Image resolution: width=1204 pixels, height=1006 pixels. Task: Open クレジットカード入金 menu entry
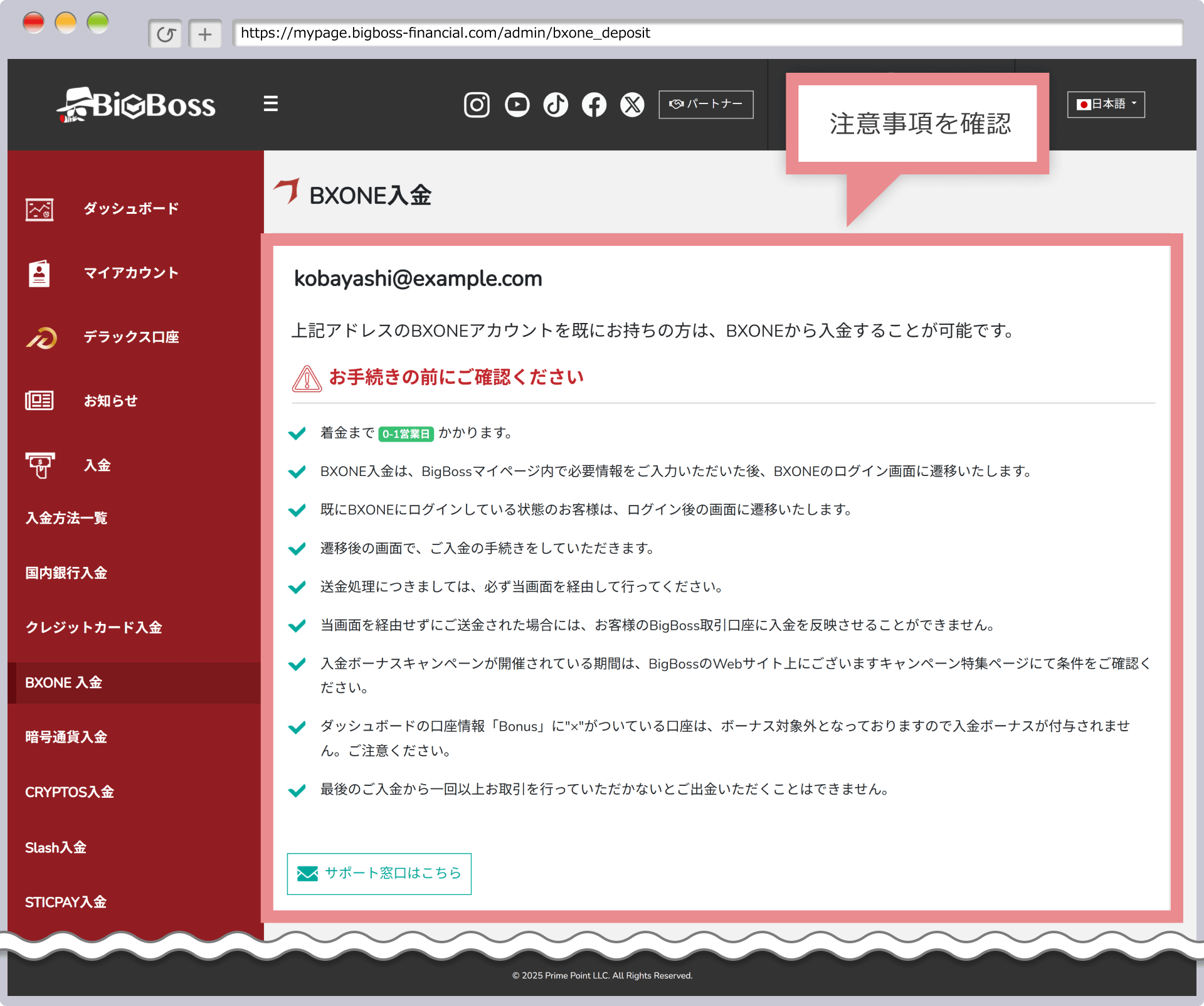[93, 627]
